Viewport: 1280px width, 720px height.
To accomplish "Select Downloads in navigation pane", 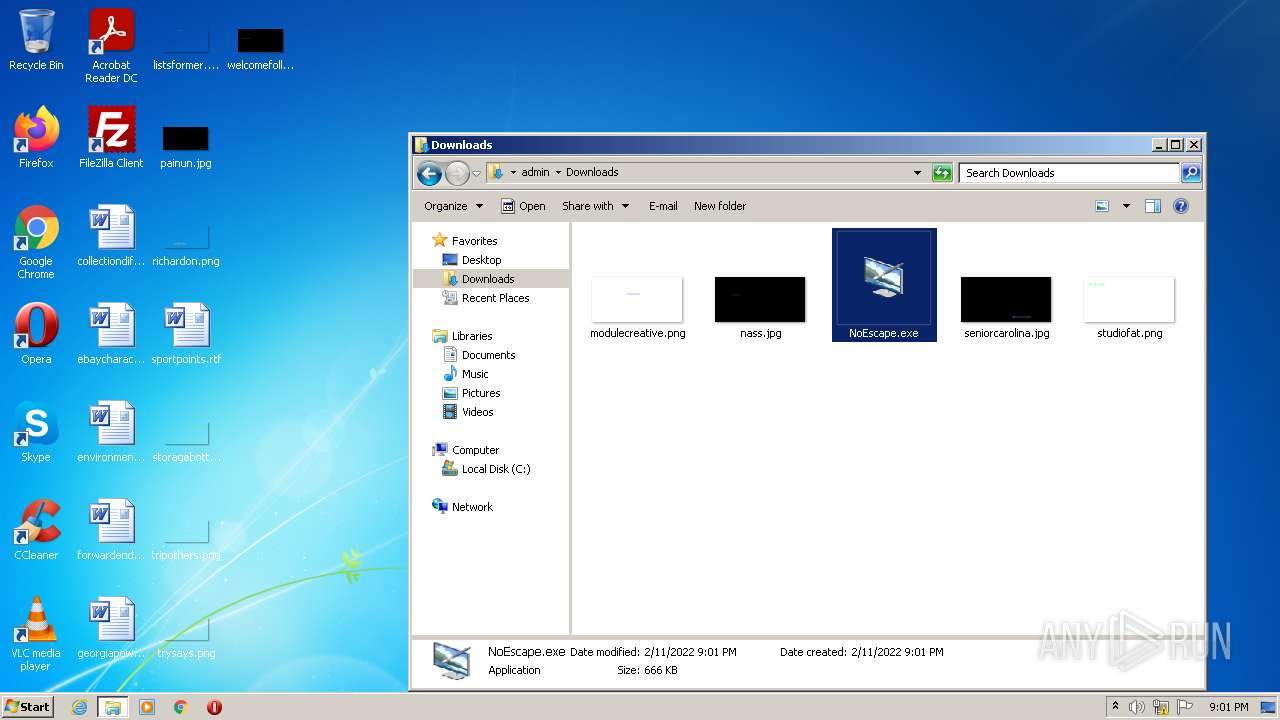I will pyautogui.click(x=488, y=279).
